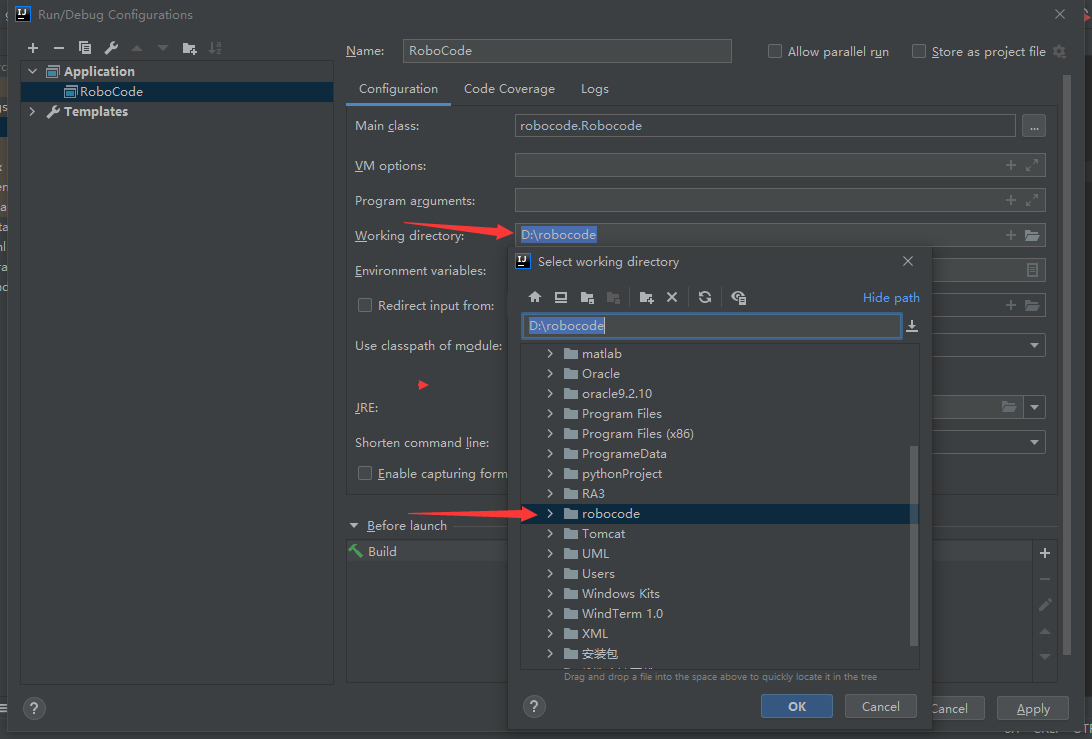
Task: Switch to the Logs tab
Action: (595, 89)
